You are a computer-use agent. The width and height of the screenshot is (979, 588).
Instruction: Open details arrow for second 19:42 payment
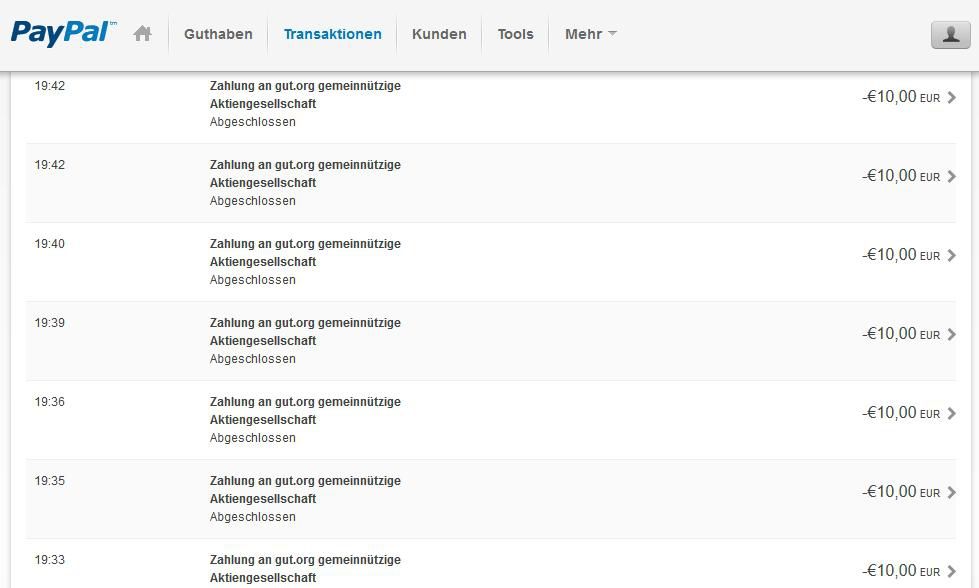952,177
